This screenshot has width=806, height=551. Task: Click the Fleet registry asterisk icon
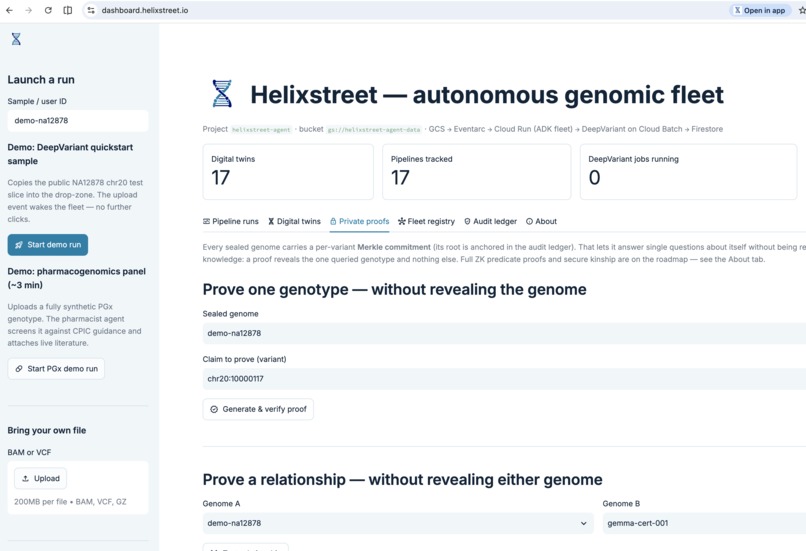401,222
